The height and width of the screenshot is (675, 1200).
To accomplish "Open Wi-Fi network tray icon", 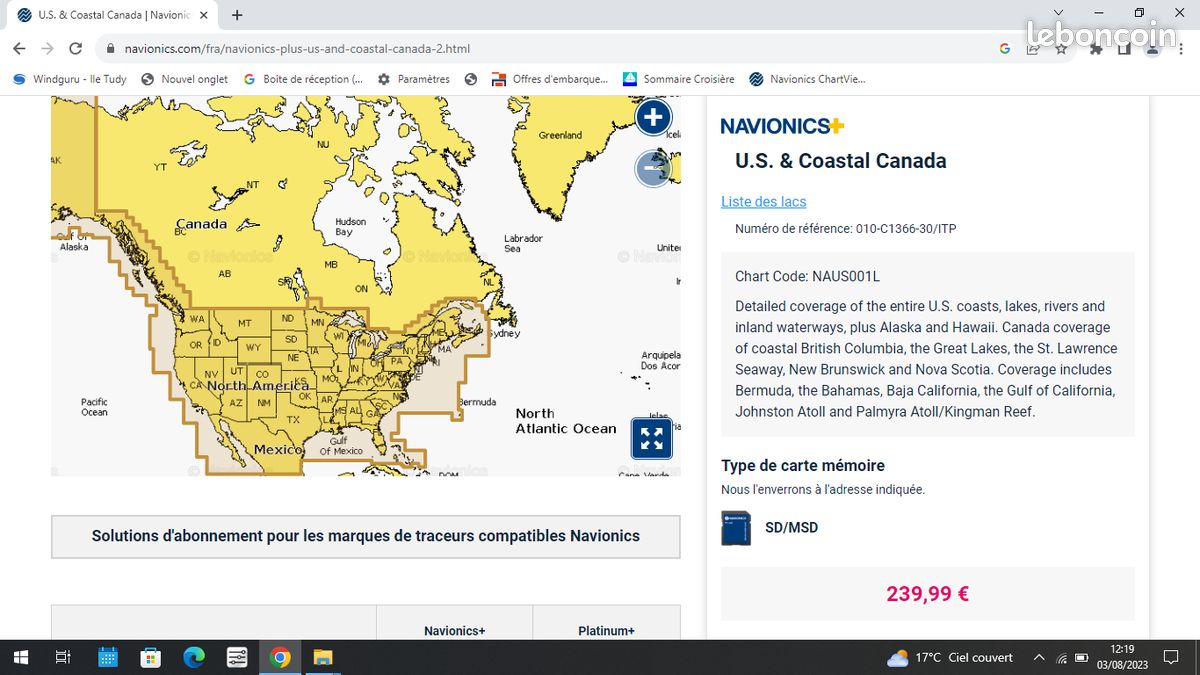I will (1060, 657).
